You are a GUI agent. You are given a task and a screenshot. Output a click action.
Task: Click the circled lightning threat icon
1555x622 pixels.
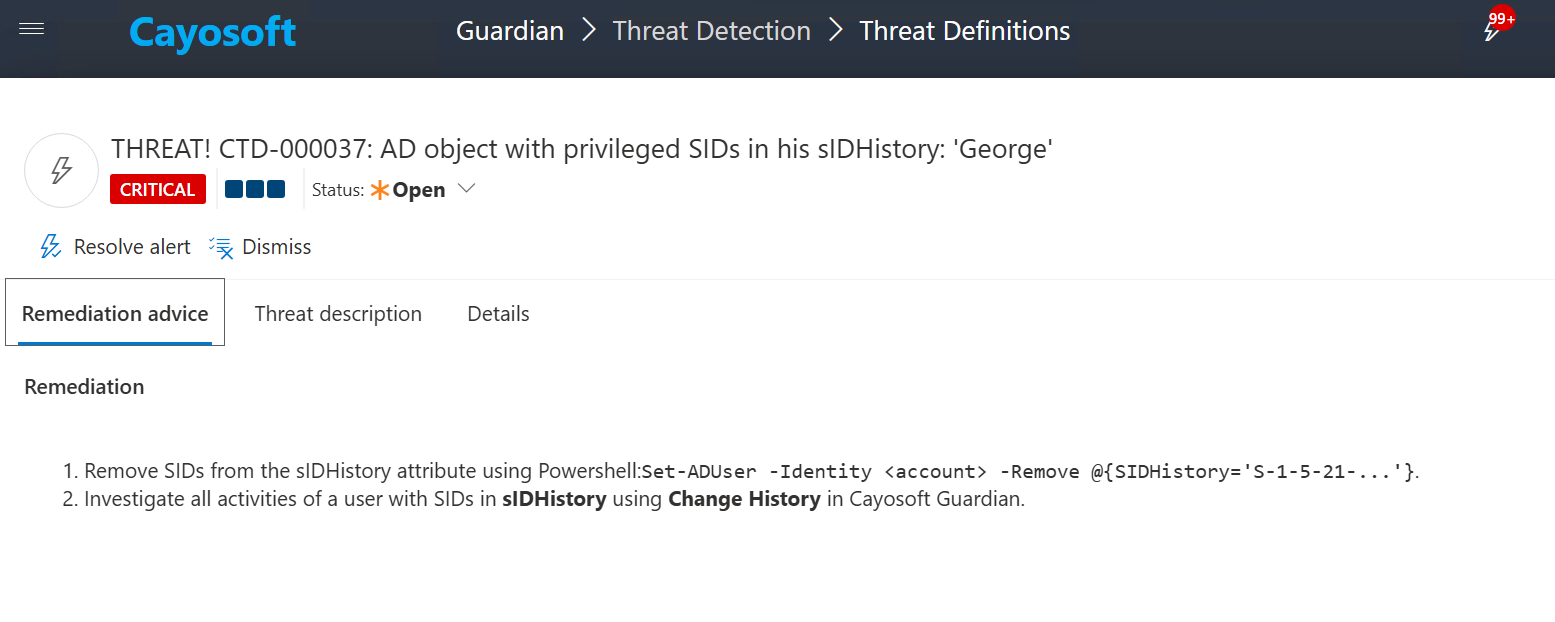coord(61,171)
